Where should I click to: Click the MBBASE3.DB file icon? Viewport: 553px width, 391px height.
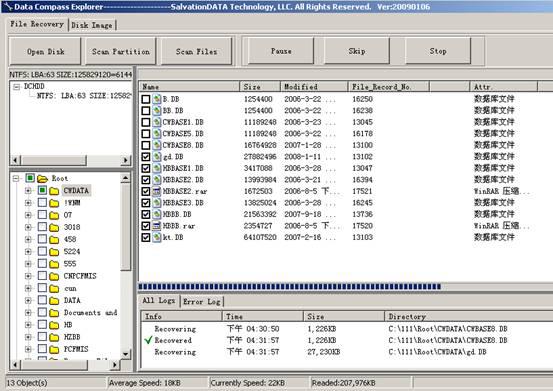[x=157, y=203]
